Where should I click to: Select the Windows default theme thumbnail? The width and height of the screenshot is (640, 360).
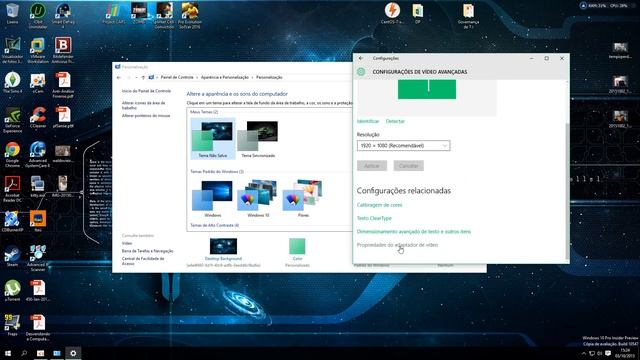tap(213, 198)
